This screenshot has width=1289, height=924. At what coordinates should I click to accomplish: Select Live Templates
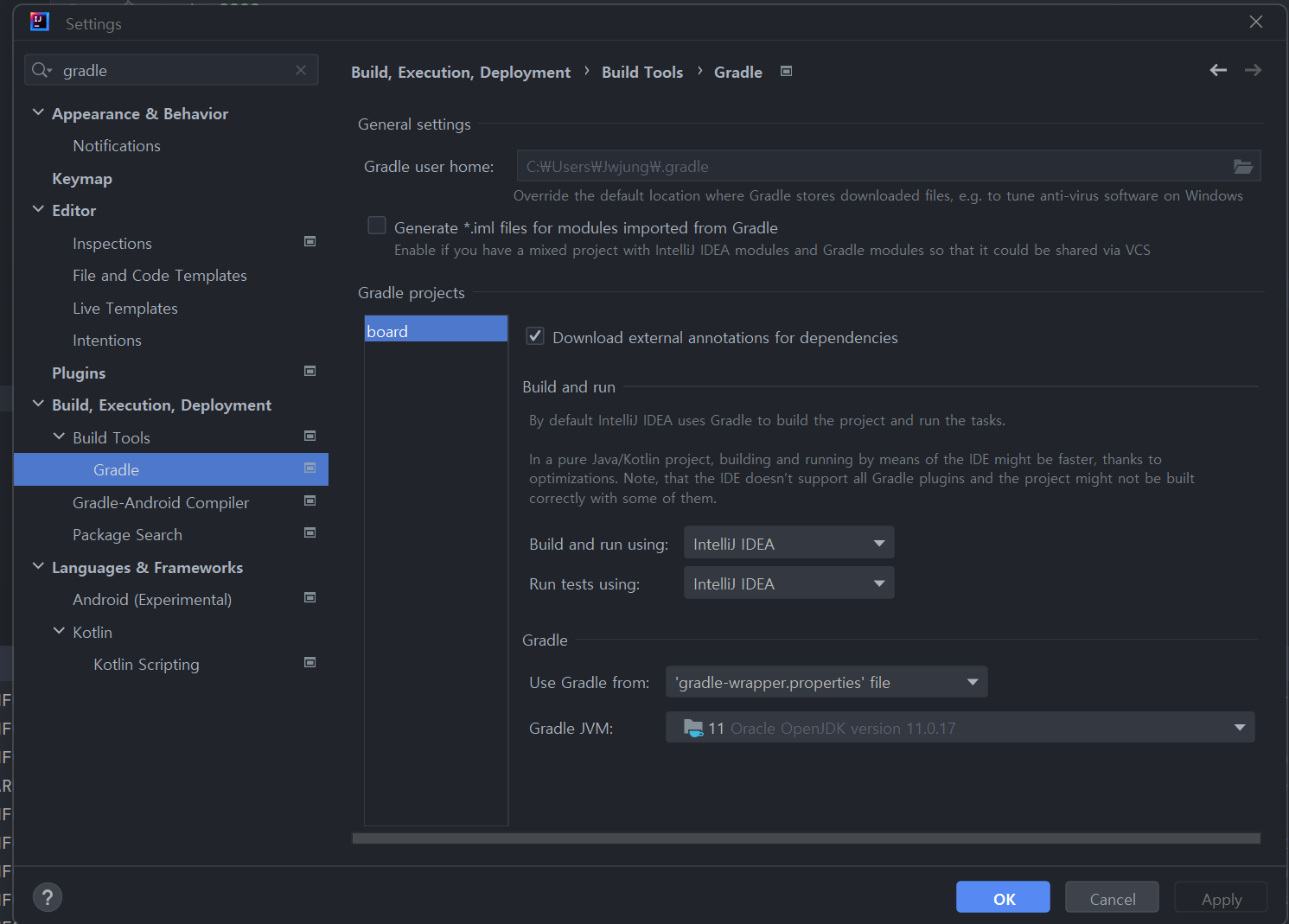(125, 309)
